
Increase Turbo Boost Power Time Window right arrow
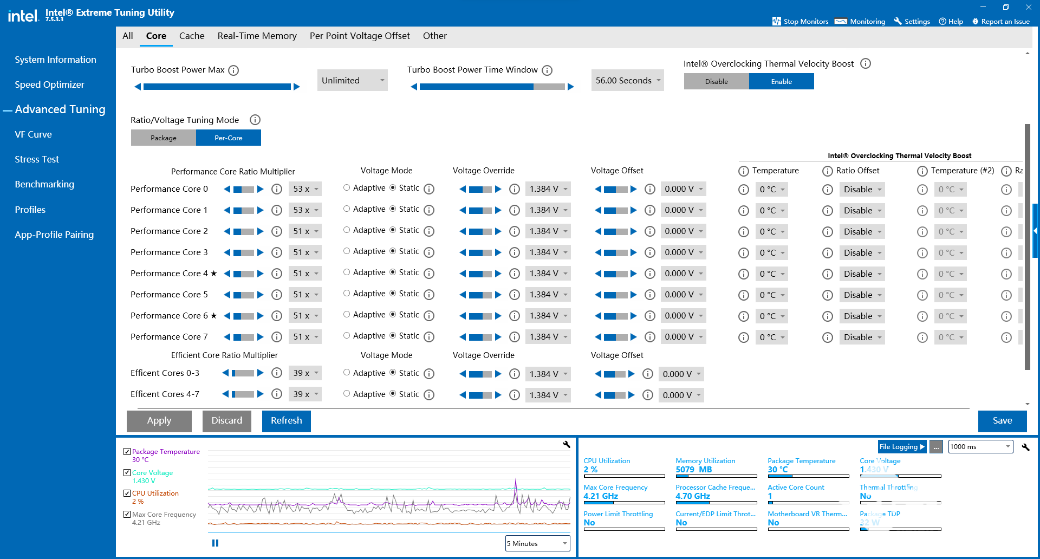[x=570, y=87]
